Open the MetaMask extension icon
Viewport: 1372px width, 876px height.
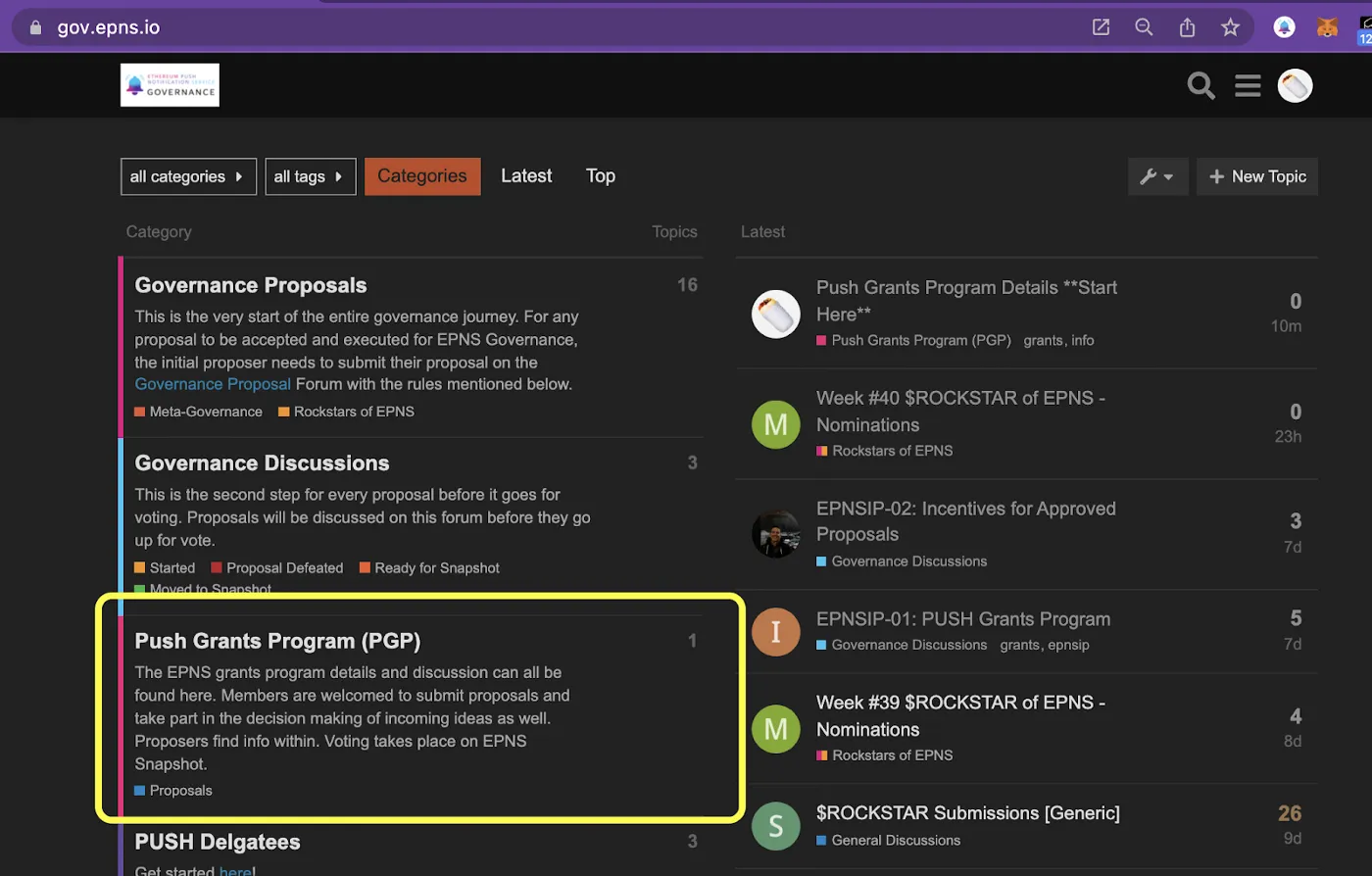1327,26
